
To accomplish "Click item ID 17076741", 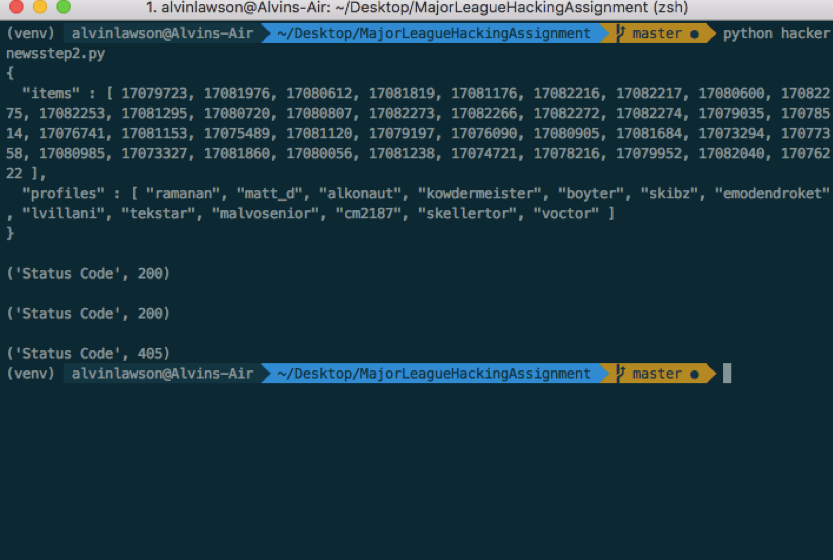I will point(72,133).
